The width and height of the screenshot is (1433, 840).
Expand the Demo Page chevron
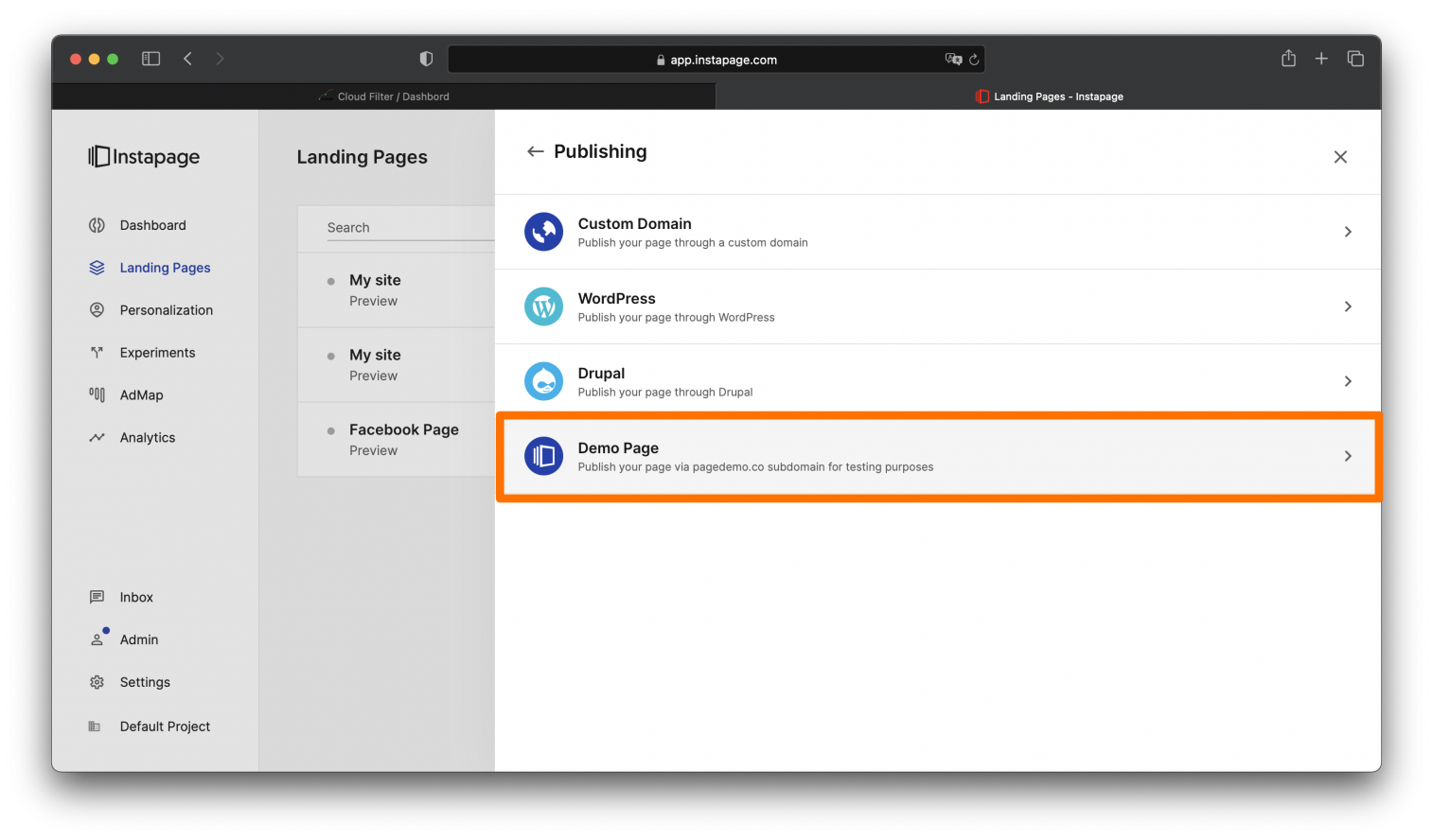click(1348, 456)
